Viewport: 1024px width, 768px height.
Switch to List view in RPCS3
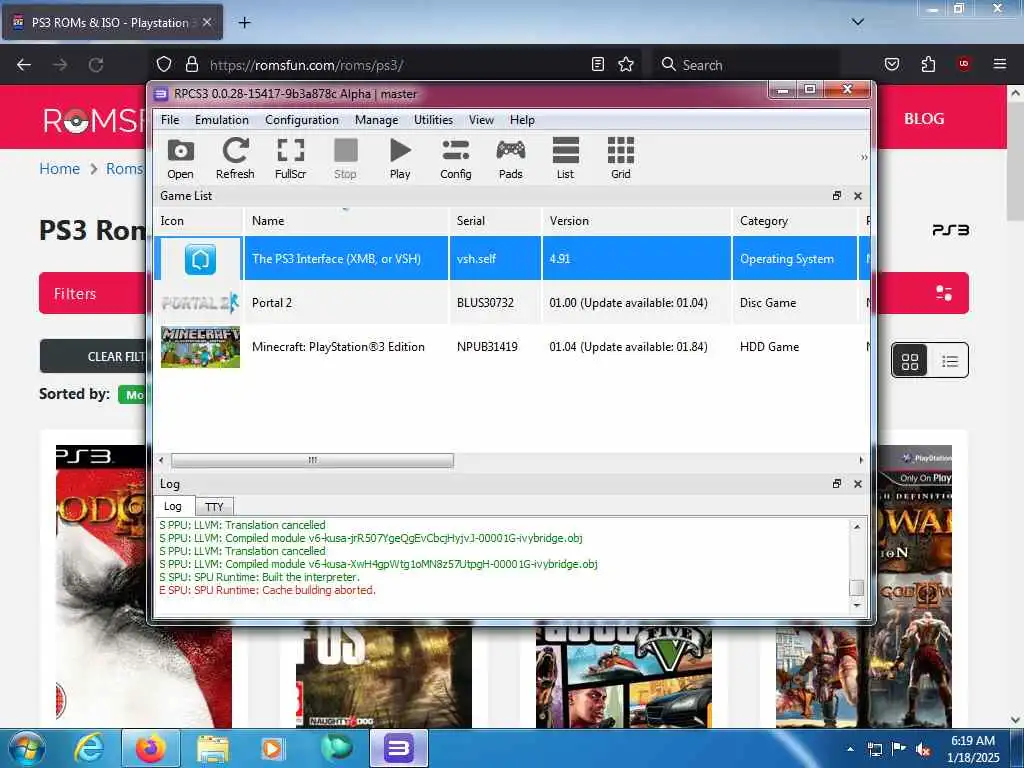point(566,158)
